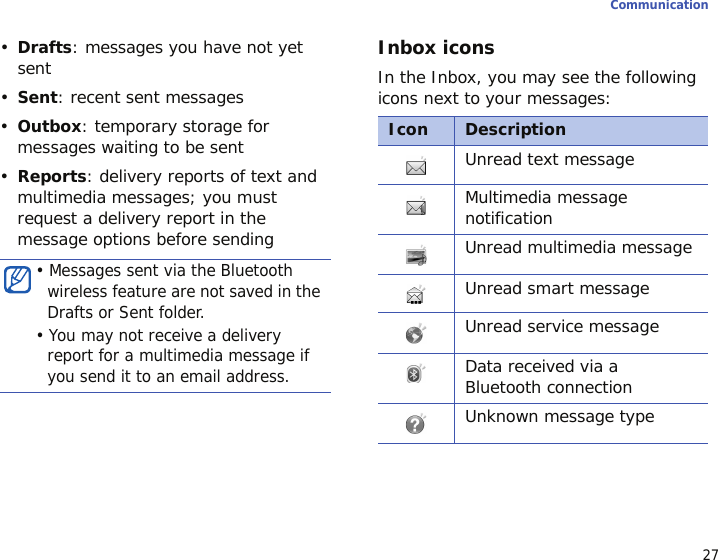Click the Bluetooth data received icon
Image resolution: width=718 pixels, height=560 pixels.
pyautogui.click(x=416, y=374)
